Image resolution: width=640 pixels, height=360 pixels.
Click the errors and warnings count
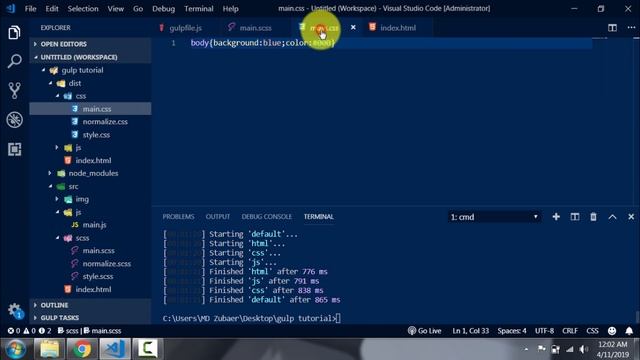point(29,331)
